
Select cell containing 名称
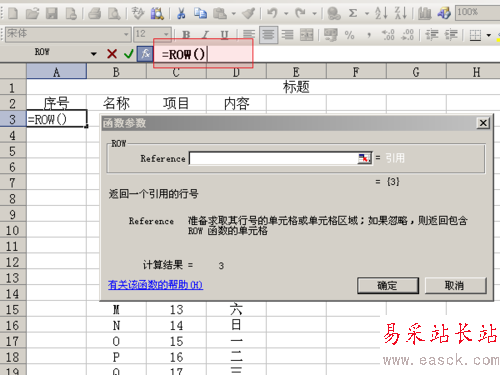click(116, 103)
